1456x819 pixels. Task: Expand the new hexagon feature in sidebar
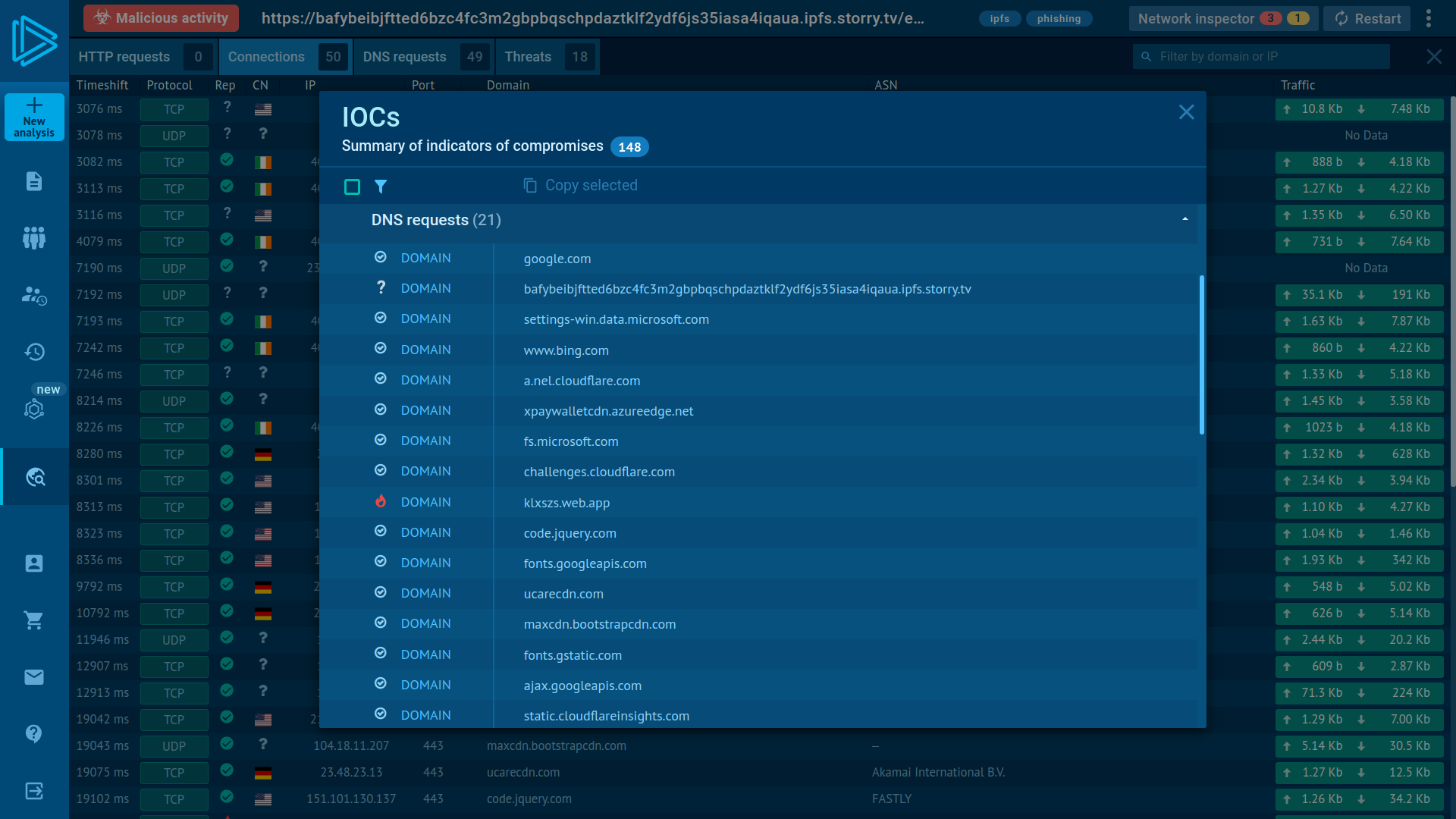coord(34,409)
